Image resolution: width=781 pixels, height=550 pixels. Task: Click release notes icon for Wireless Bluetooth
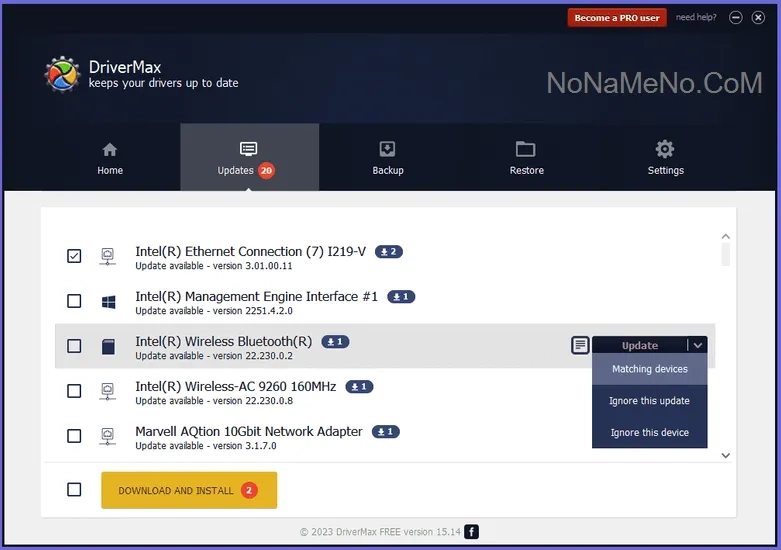580,345
